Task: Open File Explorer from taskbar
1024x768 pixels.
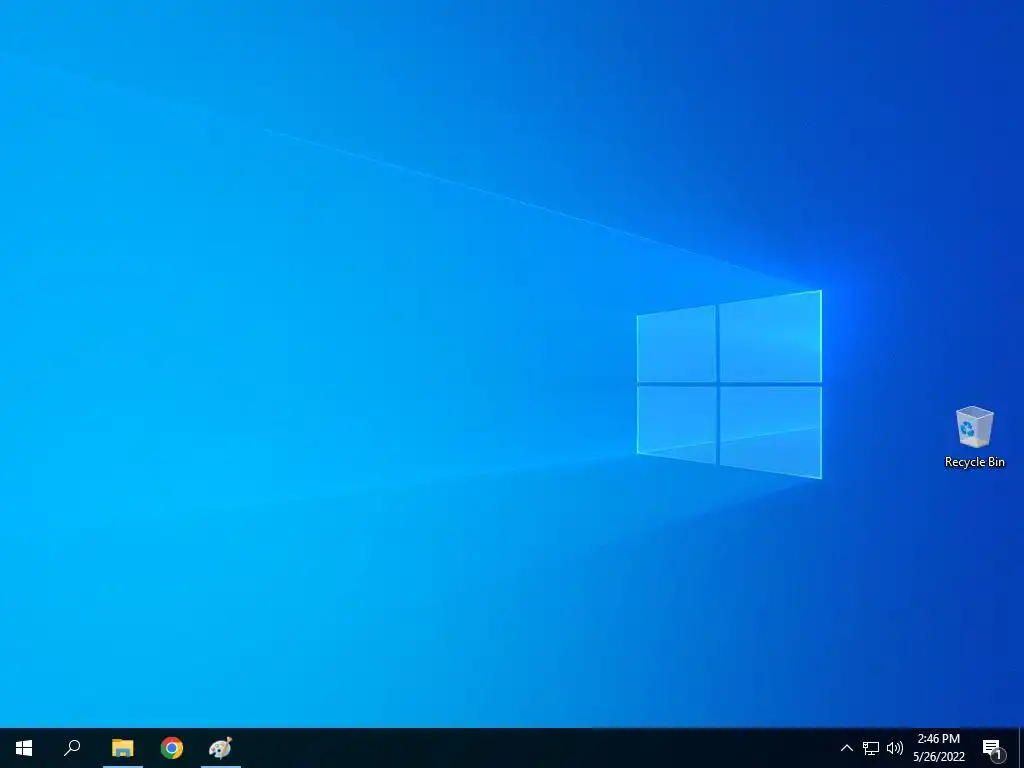Action: (x=122, y=748)
